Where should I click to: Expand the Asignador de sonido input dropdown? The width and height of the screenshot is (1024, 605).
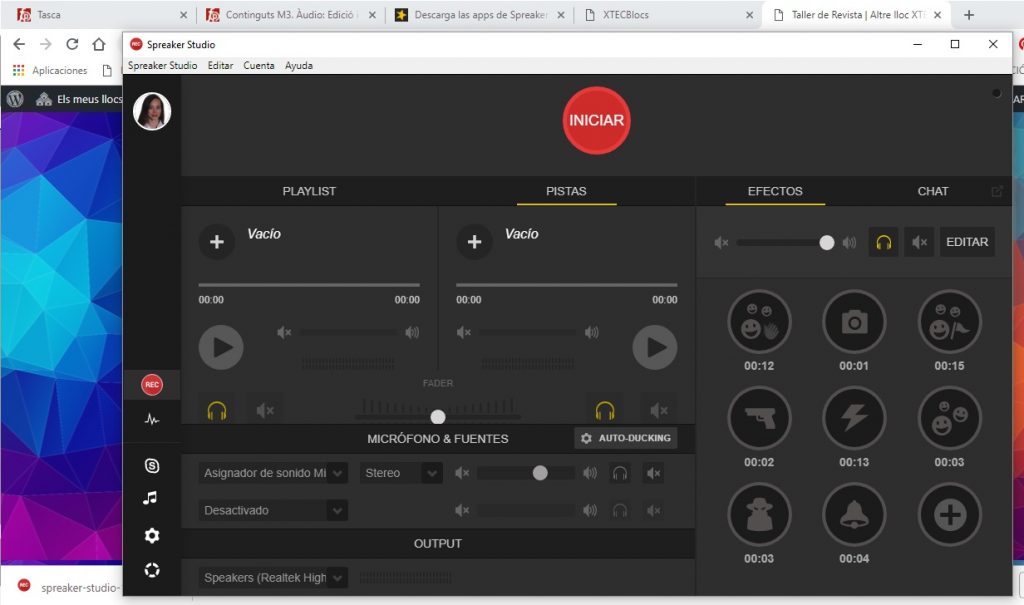pos(337,473)
